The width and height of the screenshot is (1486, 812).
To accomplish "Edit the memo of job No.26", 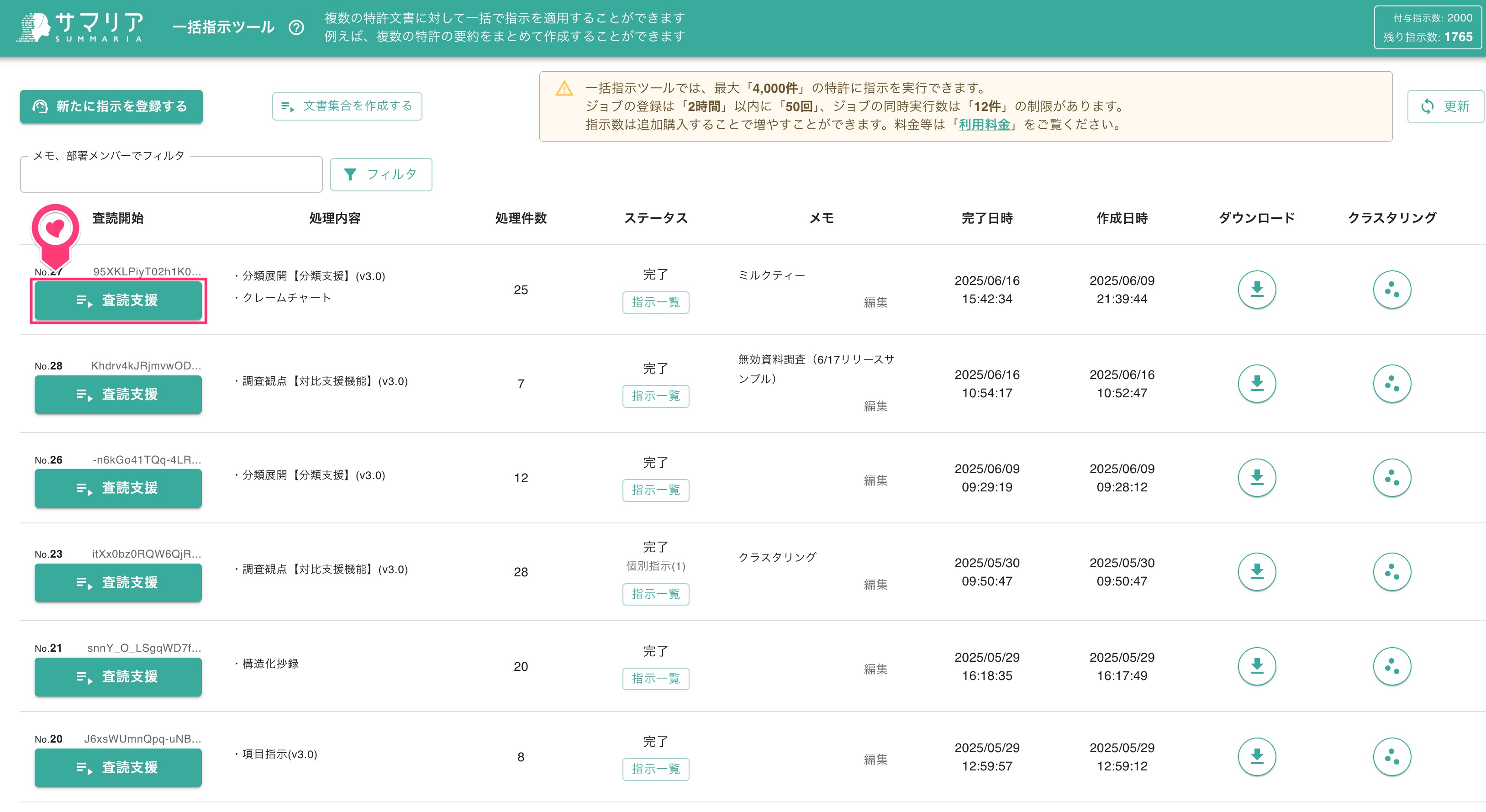I will click(x=876, y=480).
